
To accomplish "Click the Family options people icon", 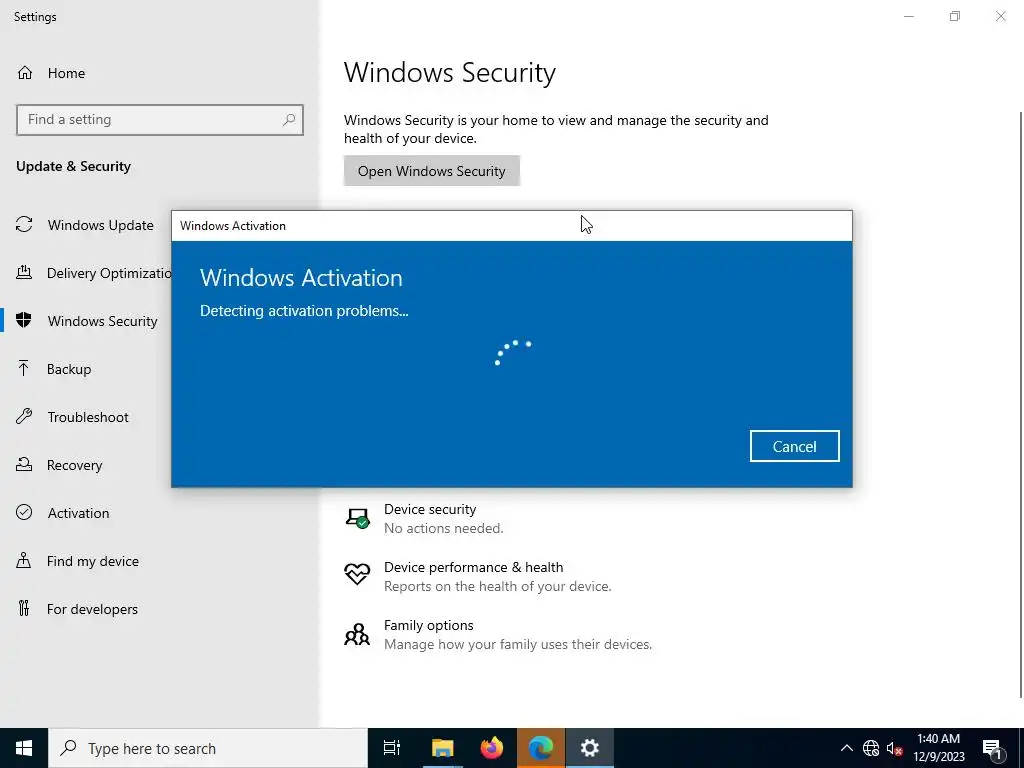I will 357,634.
